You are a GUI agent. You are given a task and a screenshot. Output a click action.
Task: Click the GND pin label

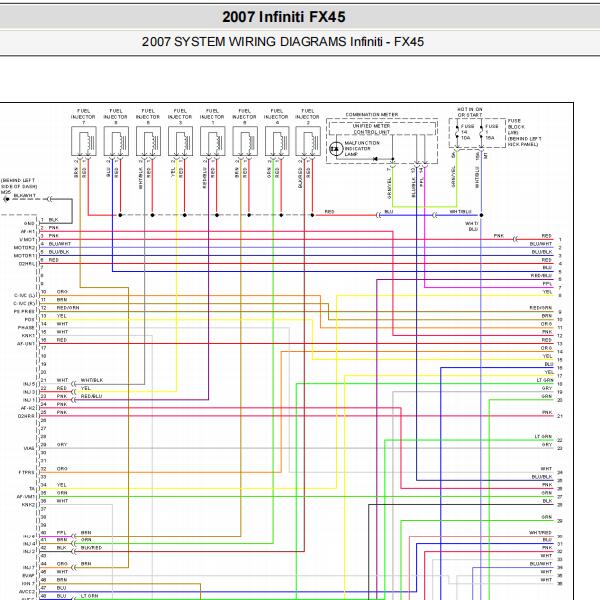[29, 223]
